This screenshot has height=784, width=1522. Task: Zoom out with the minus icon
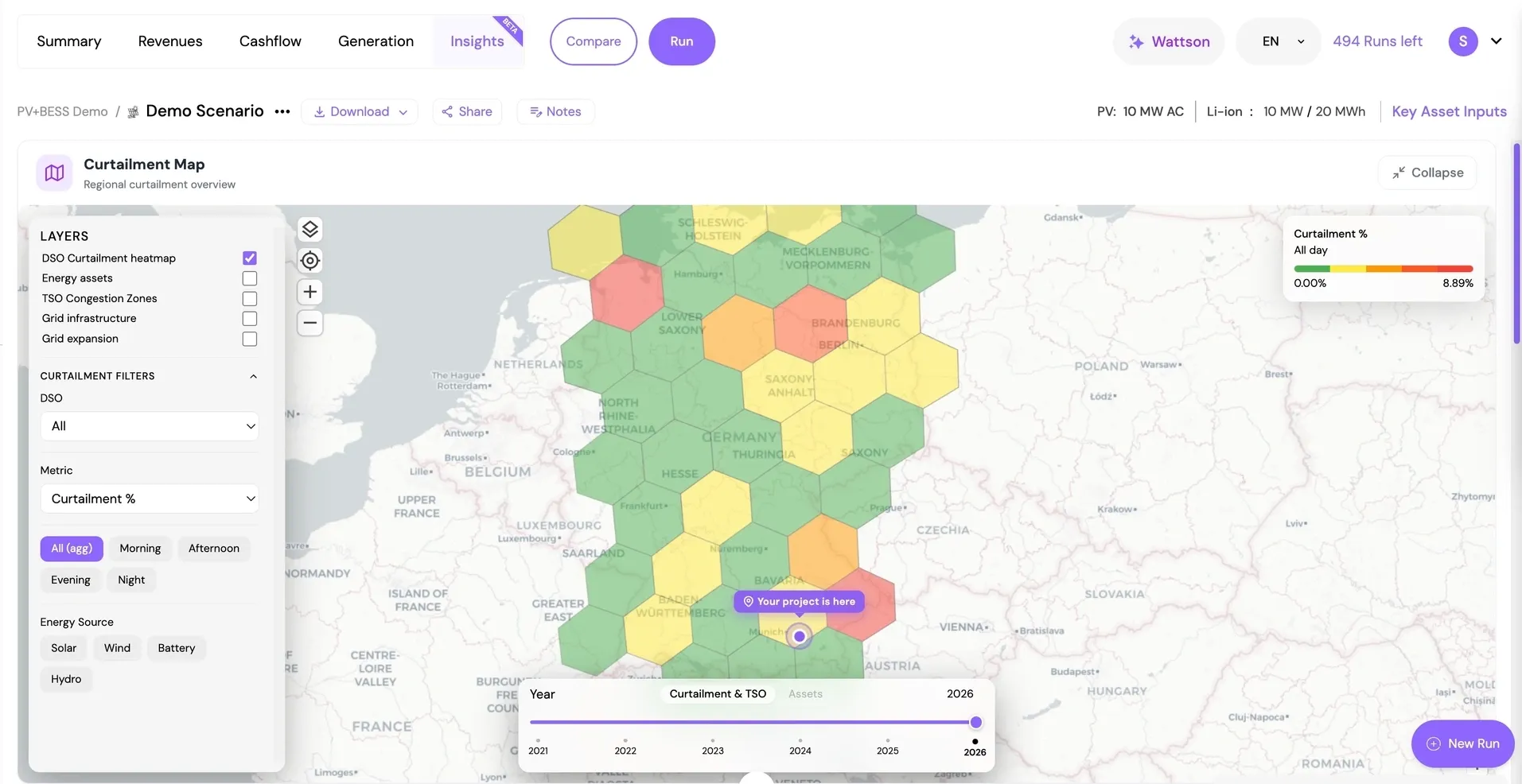click(x=310, y=323)
